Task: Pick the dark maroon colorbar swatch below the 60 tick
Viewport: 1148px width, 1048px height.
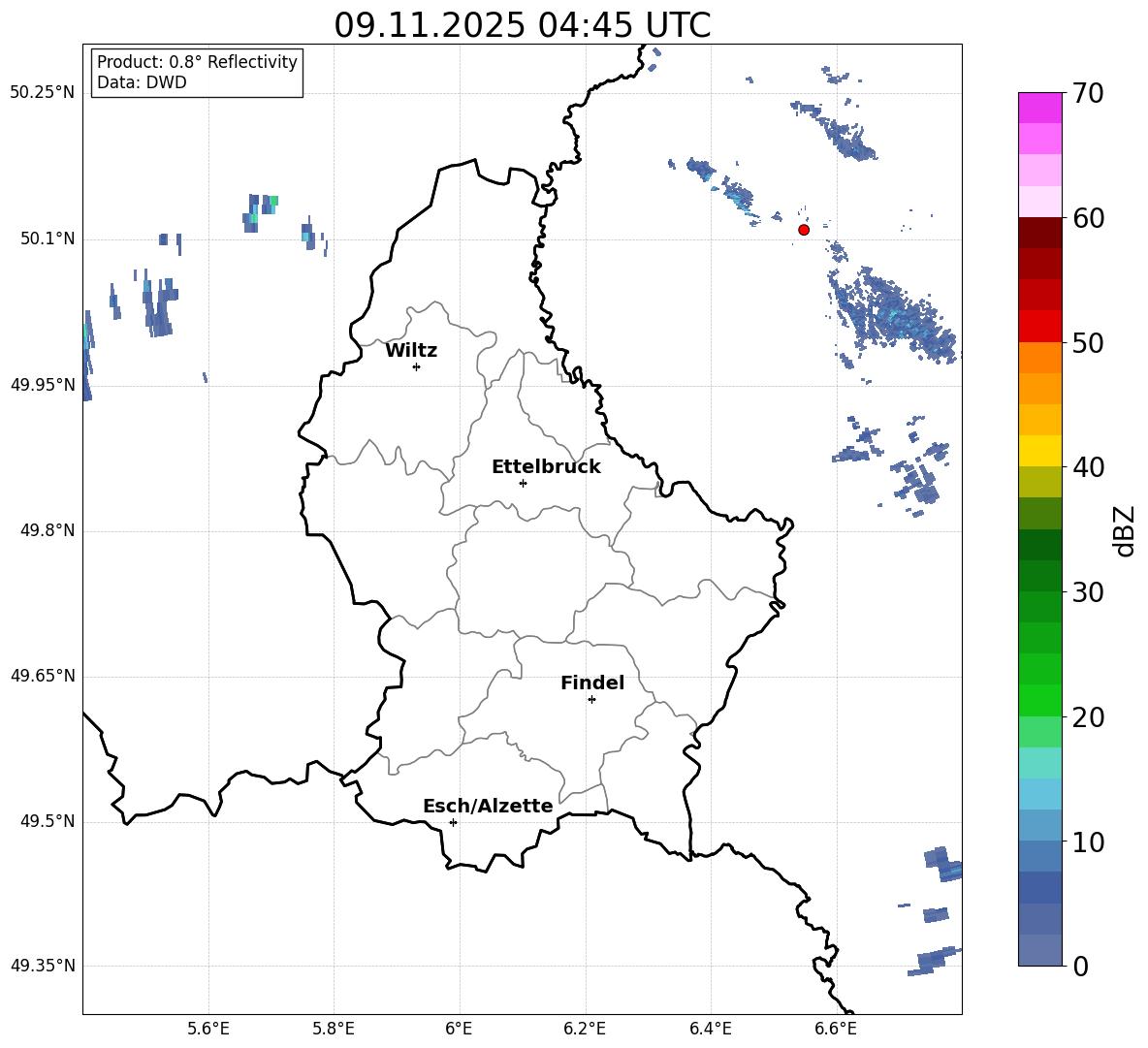Action: coord(1040,233)
